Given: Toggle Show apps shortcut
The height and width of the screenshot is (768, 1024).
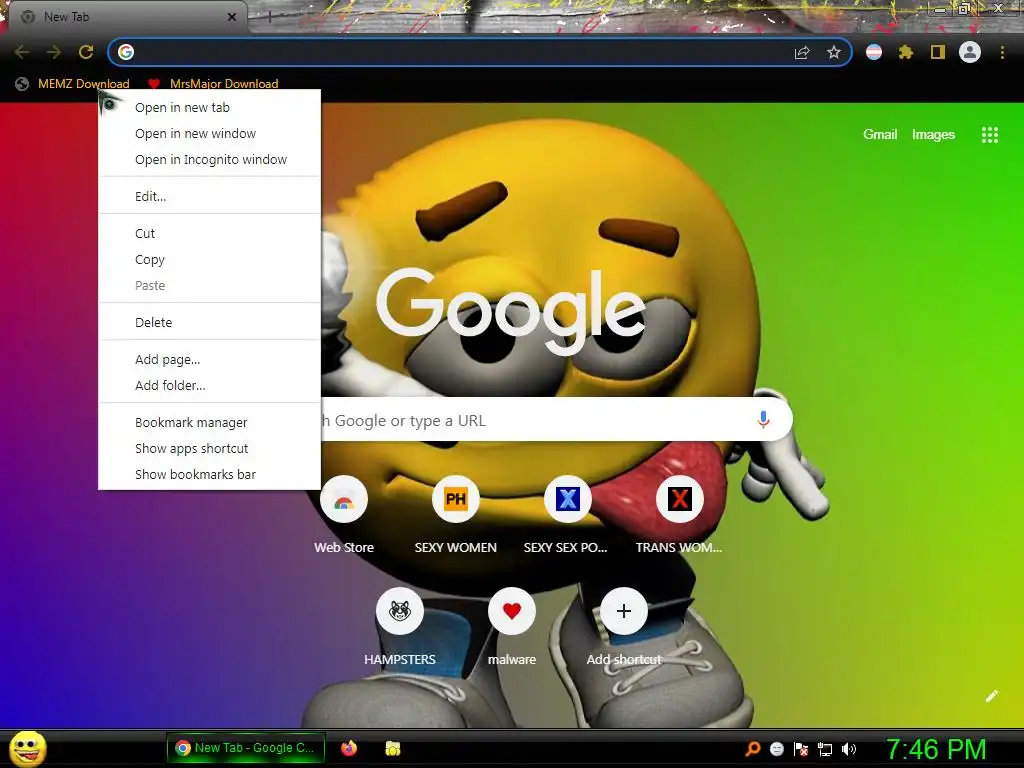Looking at the screenshot, I should pyautogui.click(x=210, y=448).
